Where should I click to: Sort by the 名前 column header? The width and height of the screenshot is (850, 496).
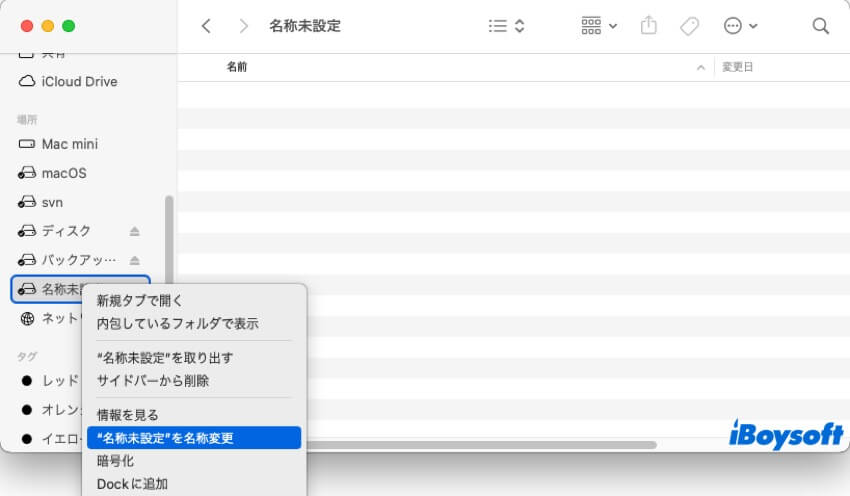click(237, 67)
